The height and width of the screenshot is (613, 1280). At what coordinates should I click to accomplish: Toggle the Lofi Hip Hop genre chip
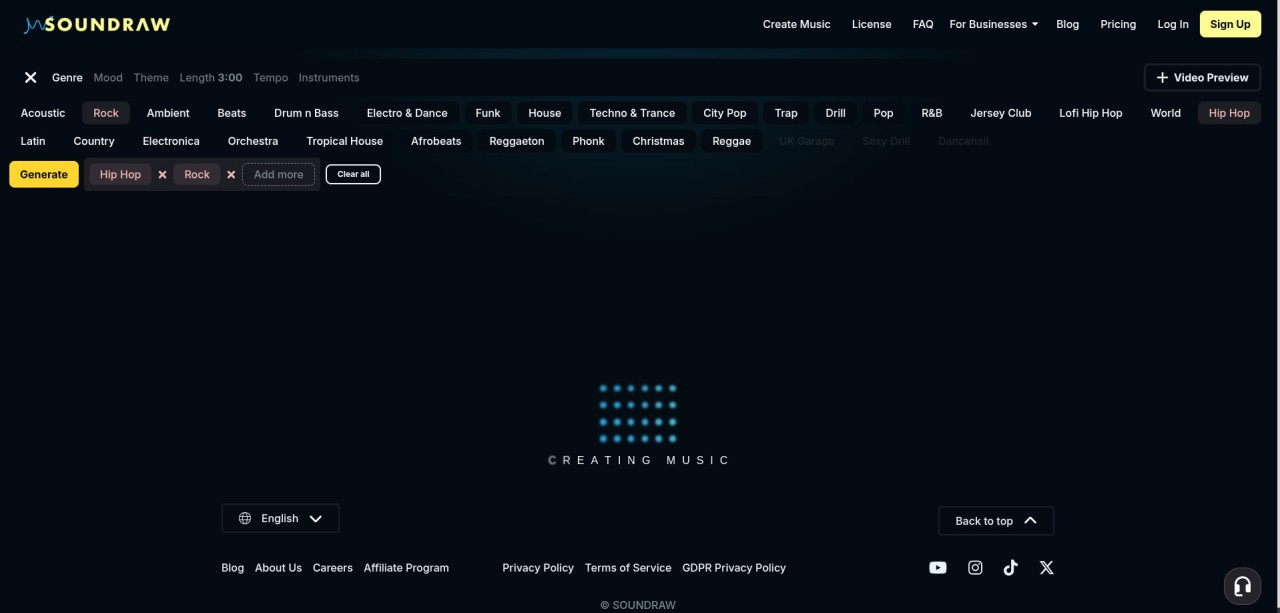coord(1090,113)
